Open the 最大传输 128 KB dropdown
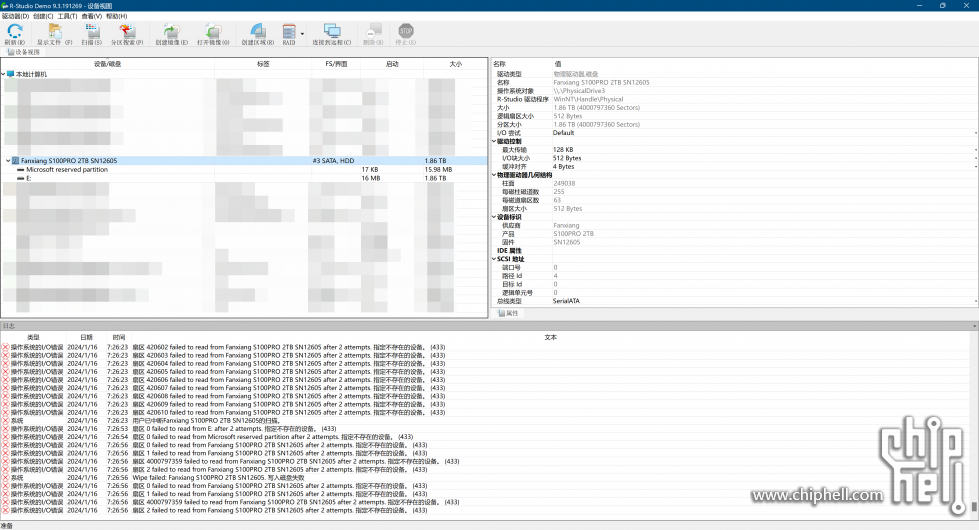Screen dimensions: 979x530 tap(975, 150)
